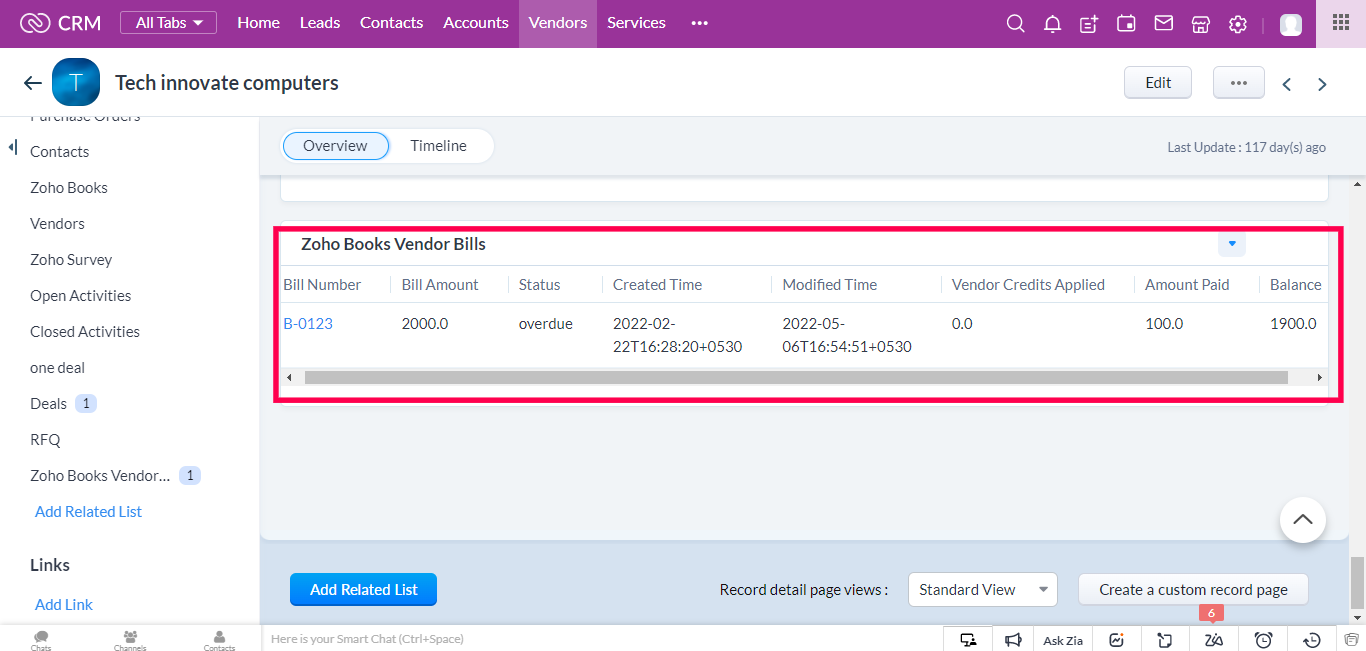Select Zoho Books in sidebar

coord(69,188)
